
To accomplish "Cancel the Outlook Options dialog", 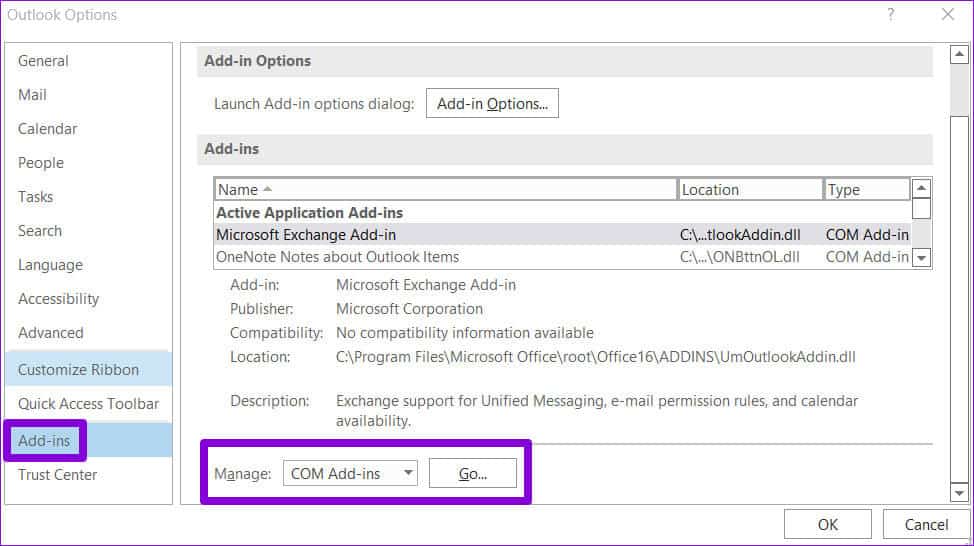I will point(926,525).
